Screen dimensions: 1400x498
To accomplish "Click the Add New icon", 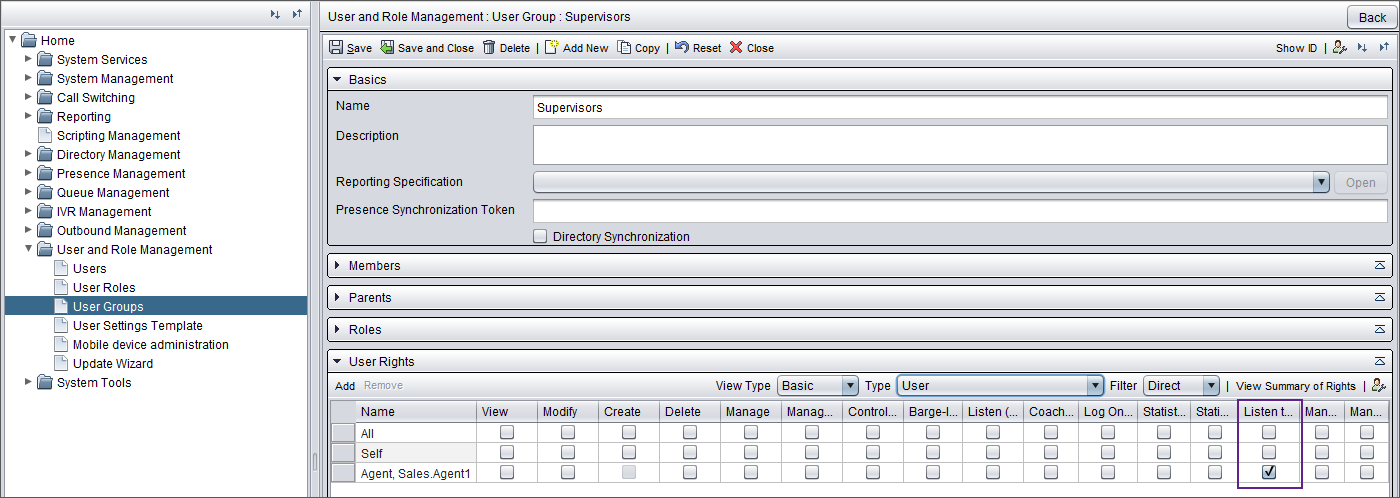I will tap(551, 48).
